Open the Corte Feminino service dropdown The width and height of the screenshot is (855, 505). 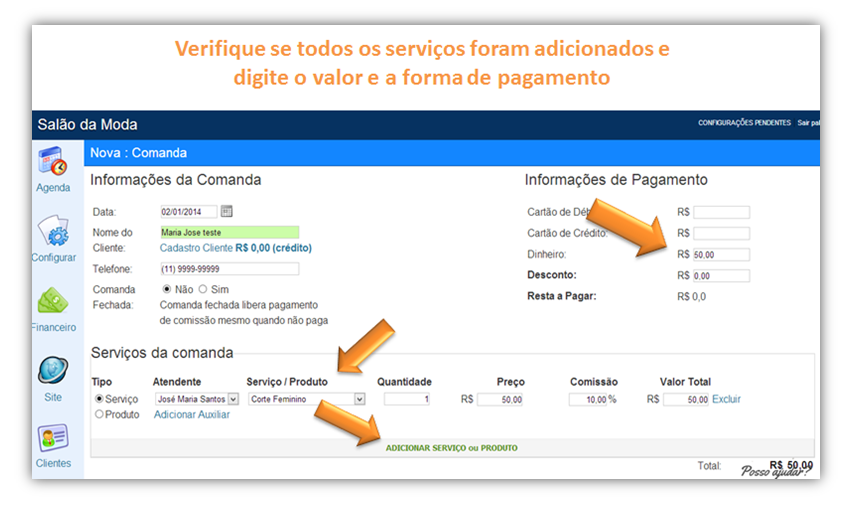[x=306, y=399]
